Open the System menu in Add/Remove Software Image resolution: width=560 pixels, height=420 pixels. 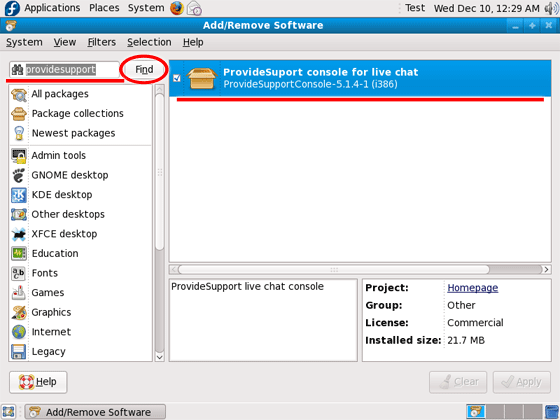(24, 42)
